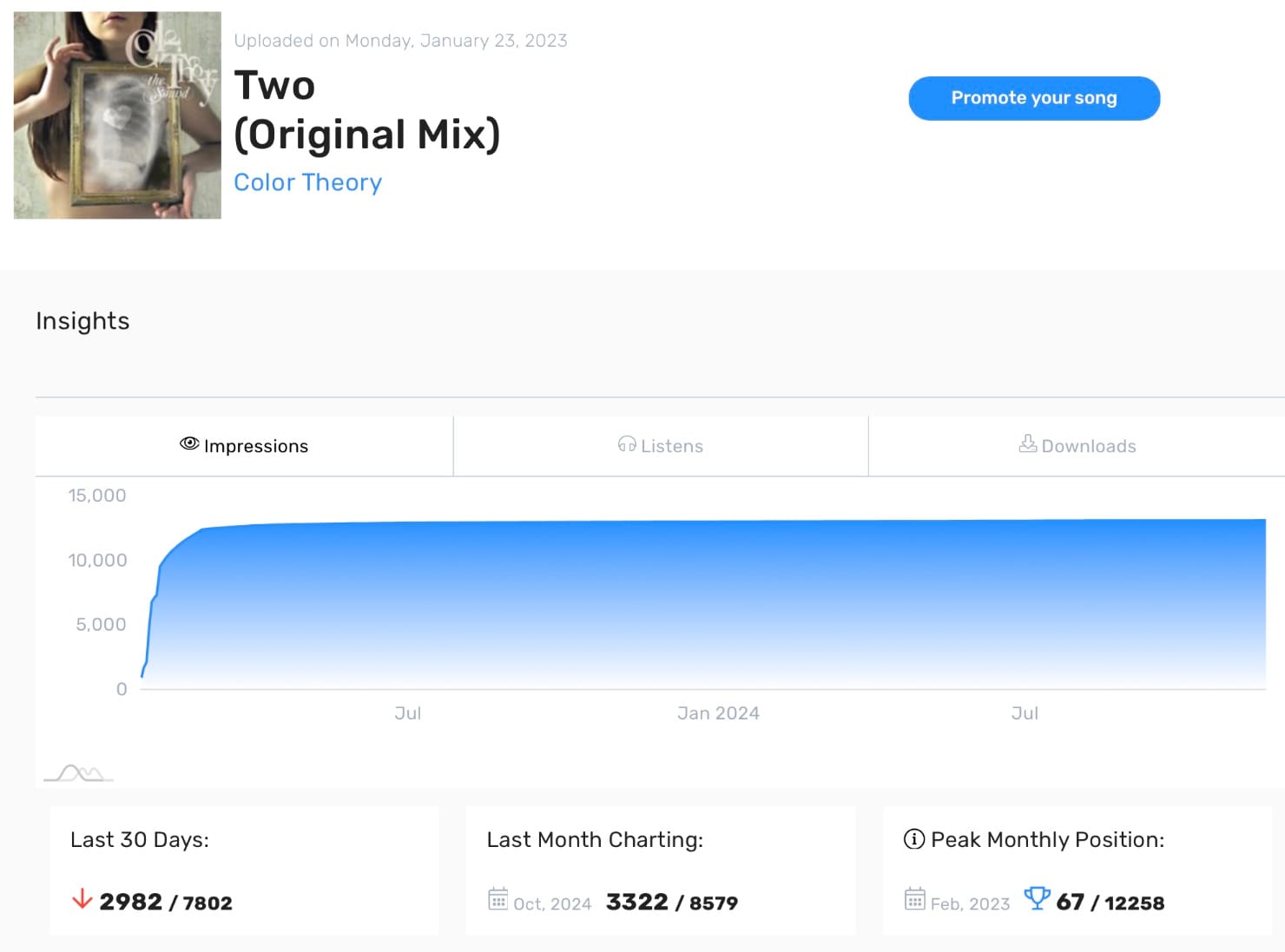1285x952 pixels.
Task: Click the calendar icon next to Feb, 2023
Action: pos(916,900)
